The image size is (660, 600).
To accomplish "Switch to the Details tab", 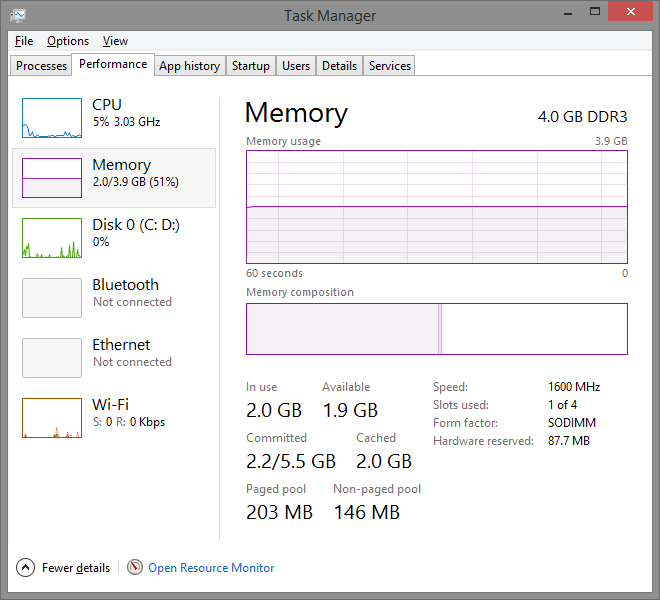I will (x=339, y=66).
